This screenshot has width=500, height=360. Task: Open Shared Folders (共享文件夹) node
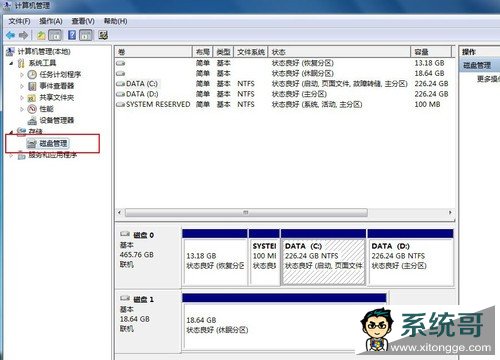[57, 97]
